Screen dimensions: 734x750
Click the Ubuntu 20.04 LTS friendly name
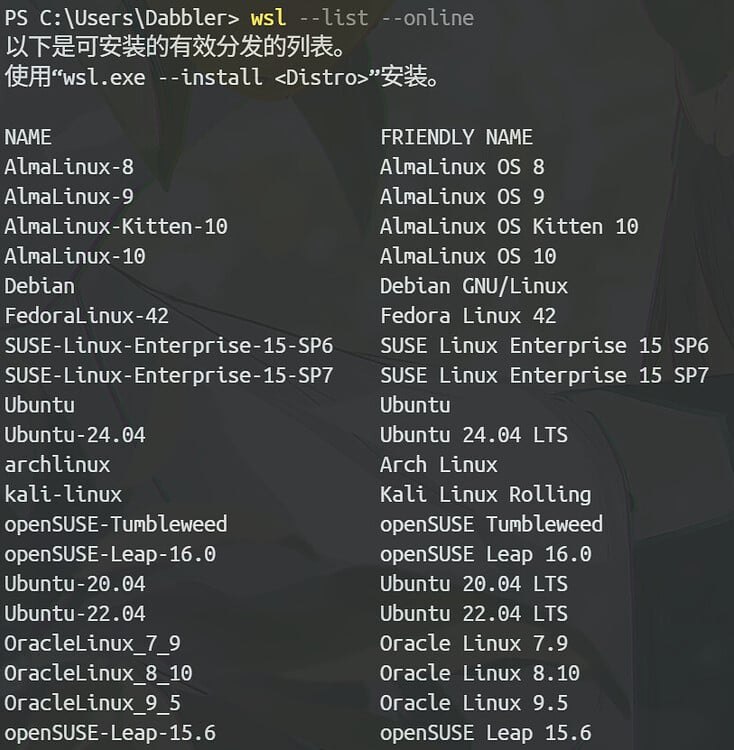tap(474, 584)
